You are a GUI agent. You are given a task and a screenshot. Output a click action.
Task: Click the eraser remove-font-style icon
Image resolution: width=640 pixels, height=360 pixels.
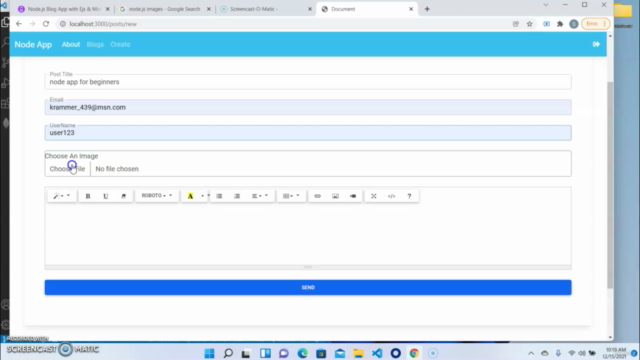pyautogui.click(x=123, y=196)
